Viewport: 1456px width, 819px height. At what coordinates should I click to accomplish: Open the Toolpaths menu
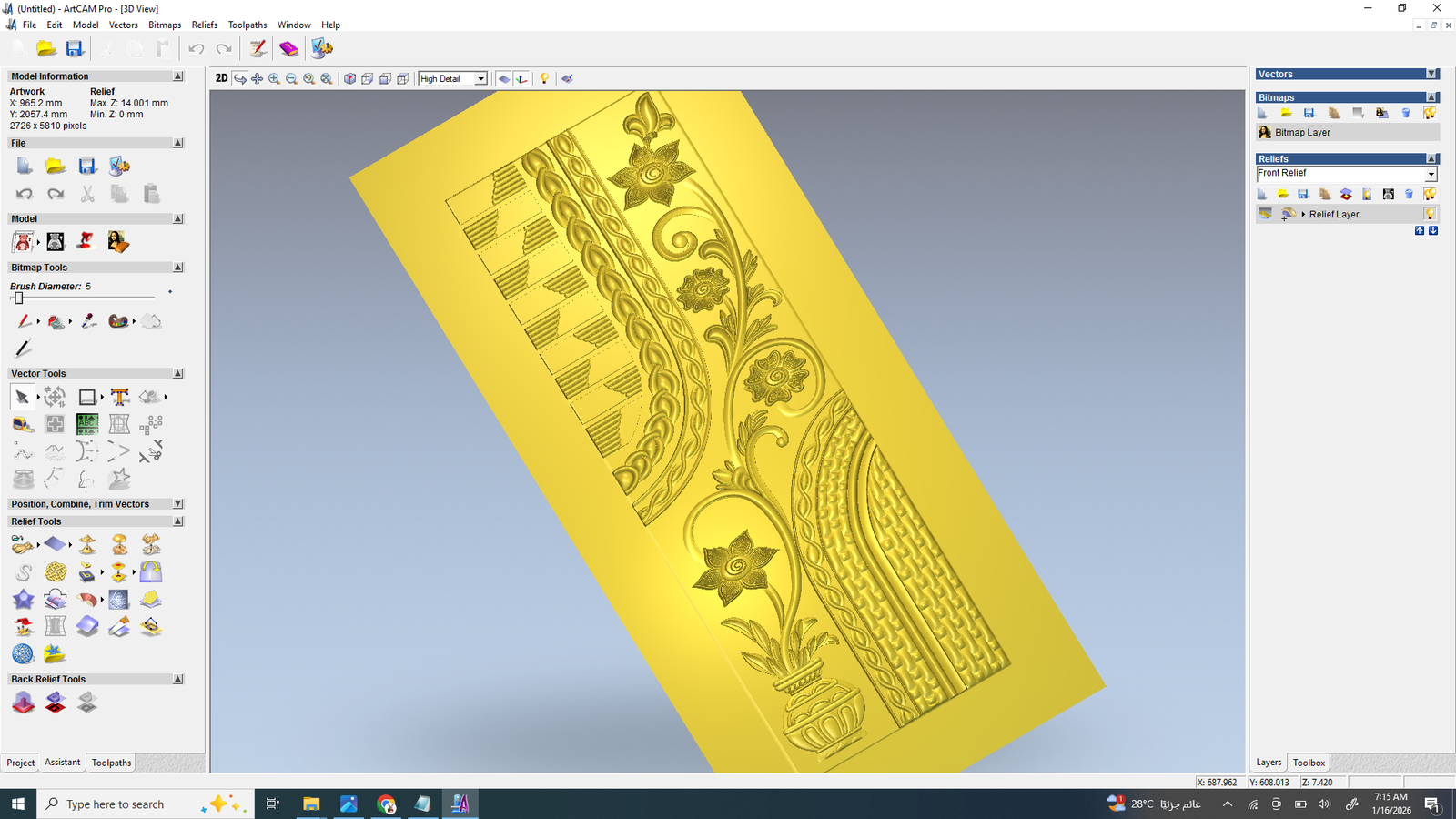tap(247, 25)
